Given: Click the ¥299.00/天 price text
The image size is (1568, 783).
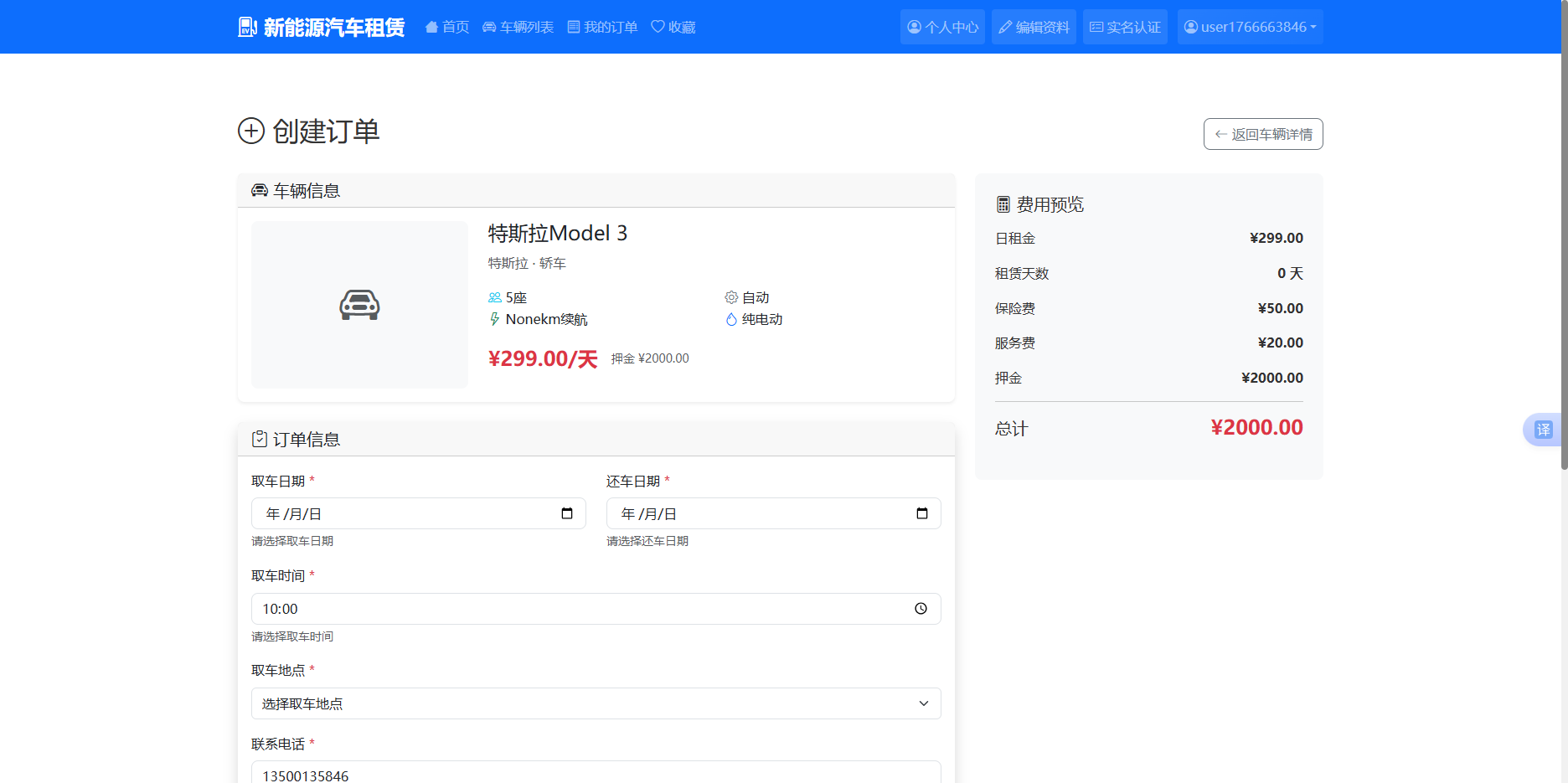Looking at the screenshot, I should point(543,358).
